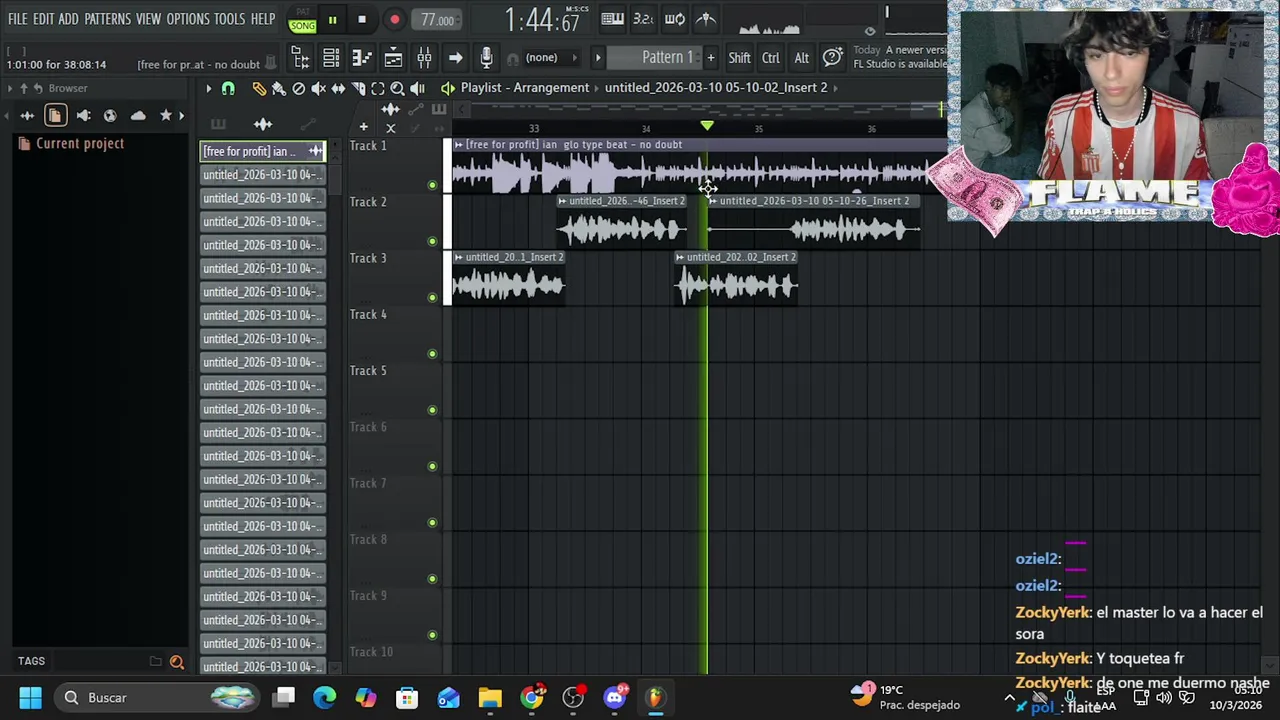
Task: Open the Mixer icon
Action: pos(424,58)
